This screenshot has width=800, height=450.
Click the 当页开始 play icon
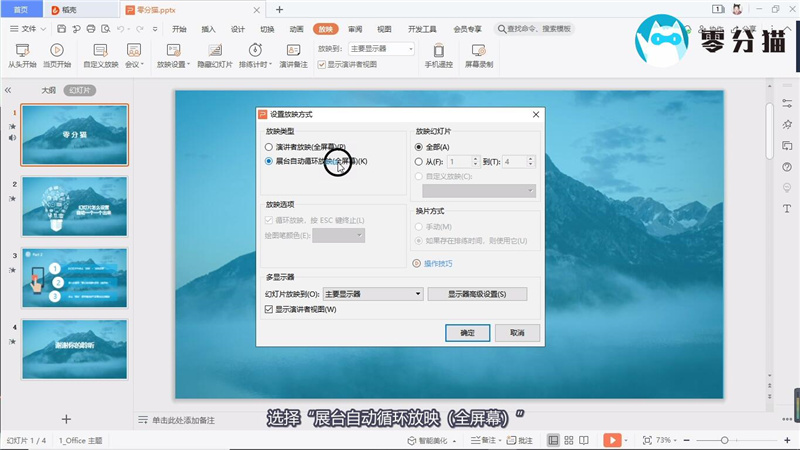pyautogui.click(x=57, y=49)
